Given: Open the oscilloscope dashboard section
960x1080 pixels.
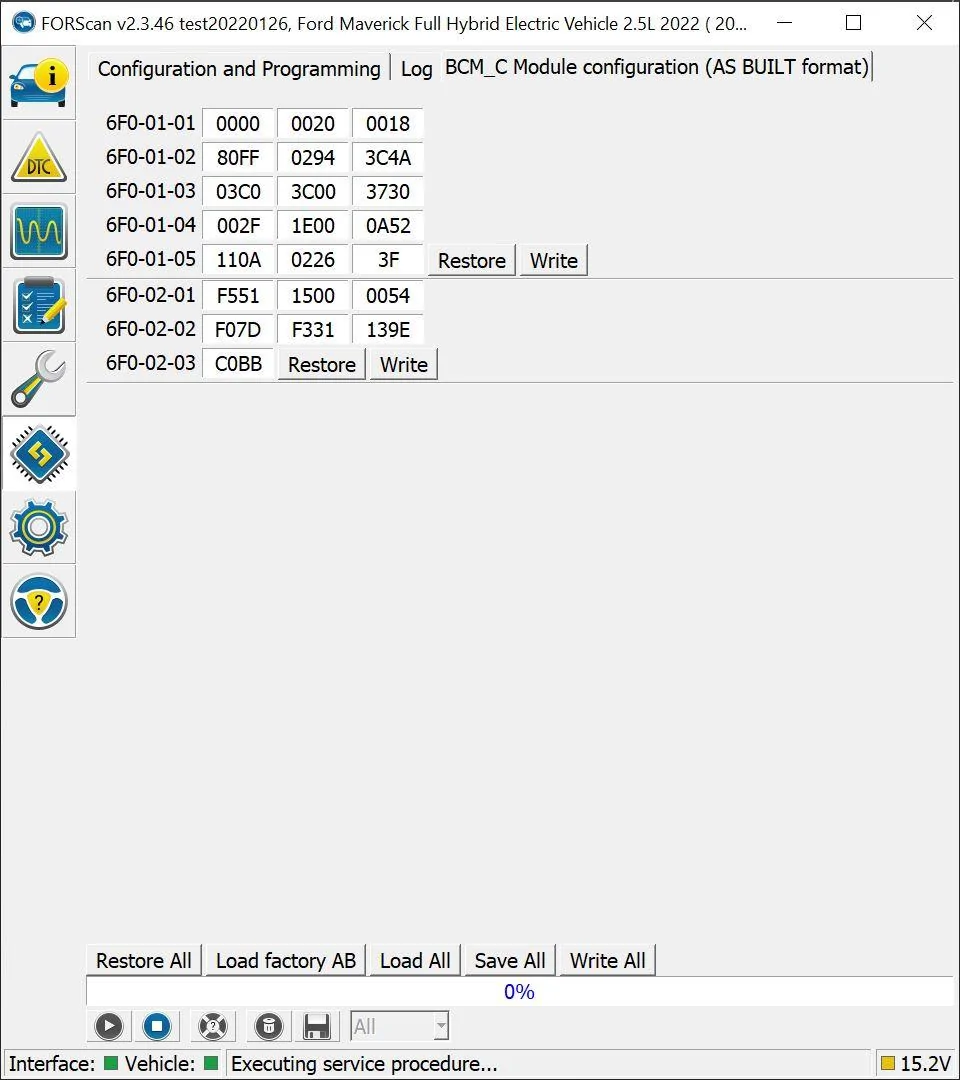Looking at the screenshot, I should click(x=39, y=231).
